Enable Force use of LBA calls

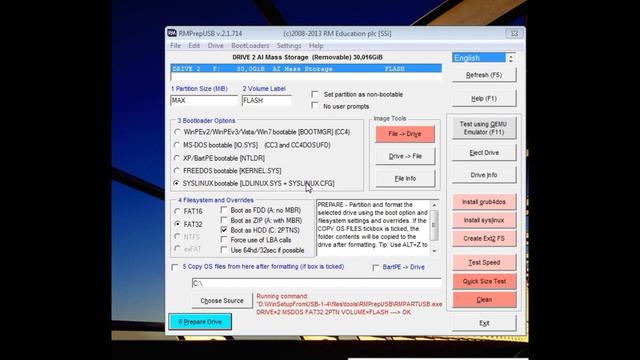coord(224,240)
